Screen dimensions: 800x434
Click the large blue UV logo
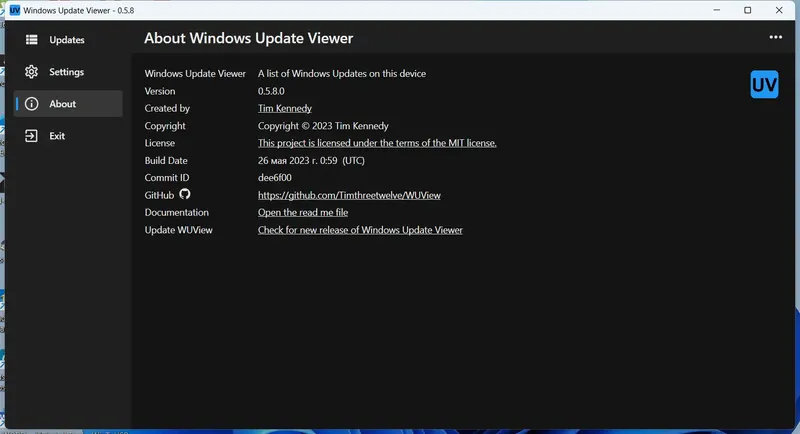click(764, 85)
